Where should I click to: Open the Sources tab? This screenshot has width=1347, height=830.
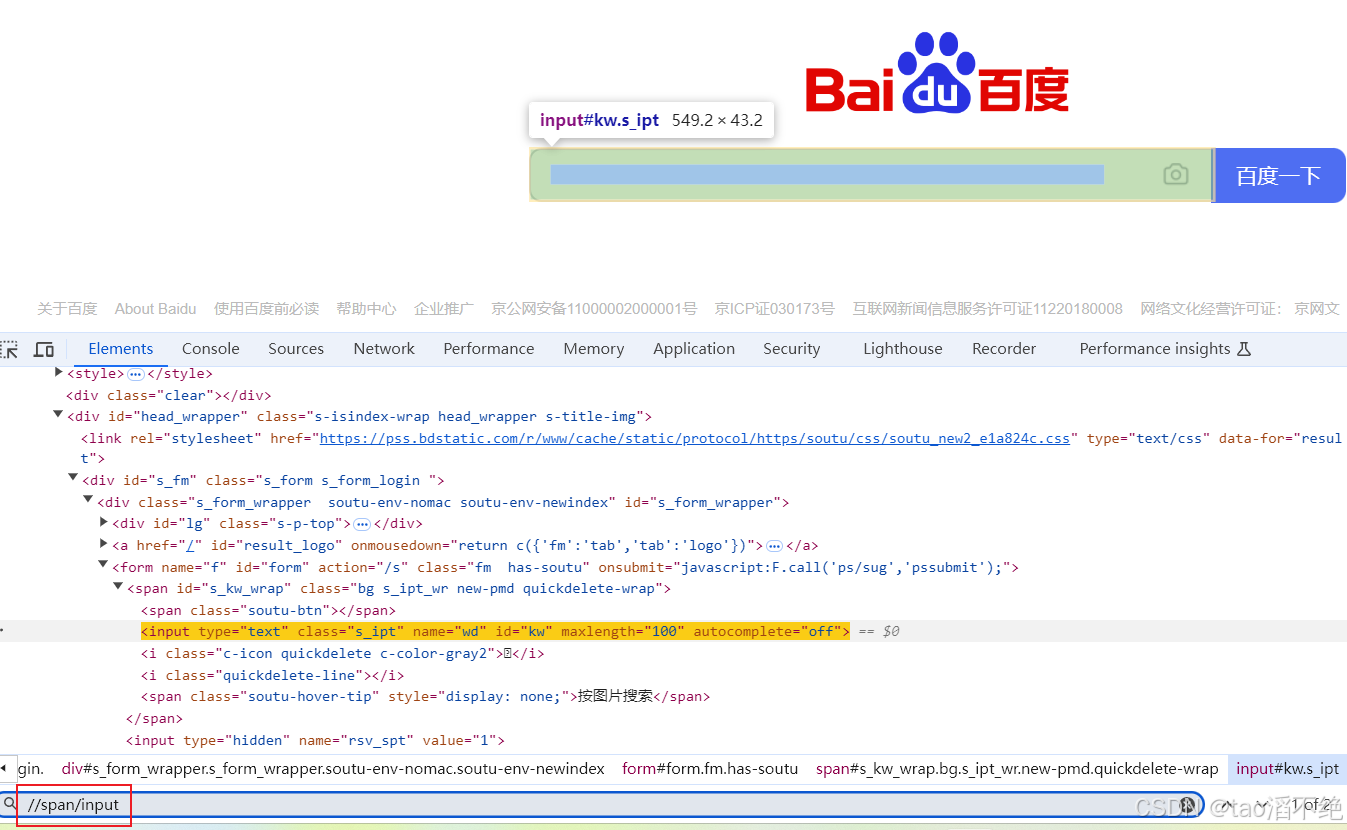296,349
